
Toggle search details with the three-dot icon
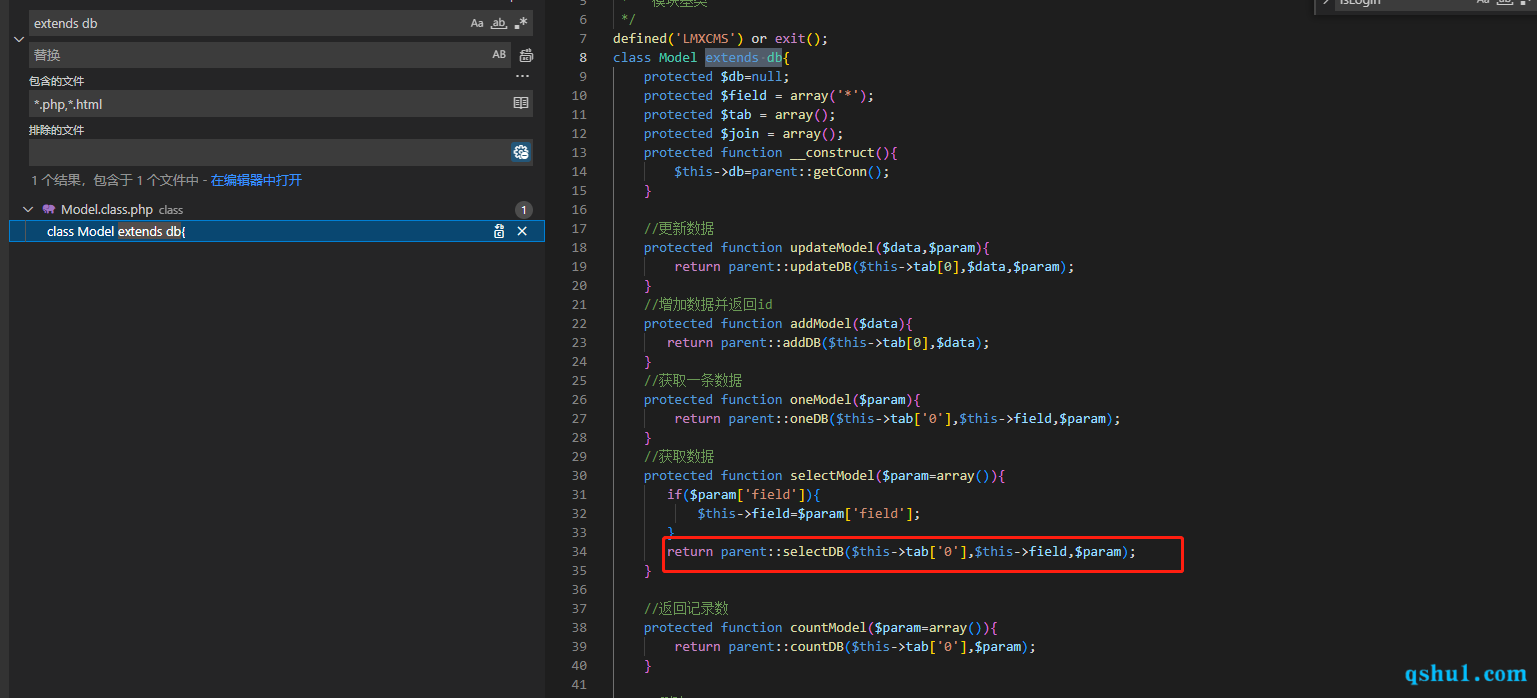pyautogui.click(x=522, y=77)
